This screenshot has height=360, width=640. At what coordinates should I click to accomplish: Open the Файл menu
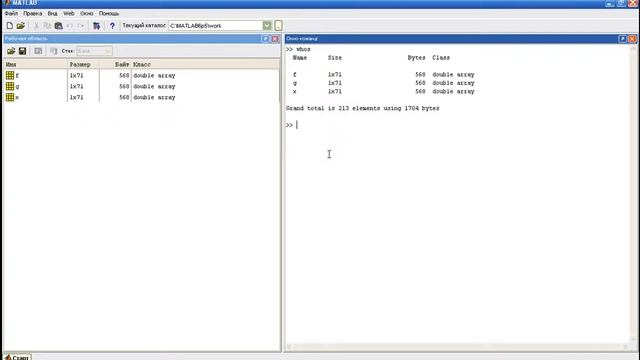click(x=11, y=13)
